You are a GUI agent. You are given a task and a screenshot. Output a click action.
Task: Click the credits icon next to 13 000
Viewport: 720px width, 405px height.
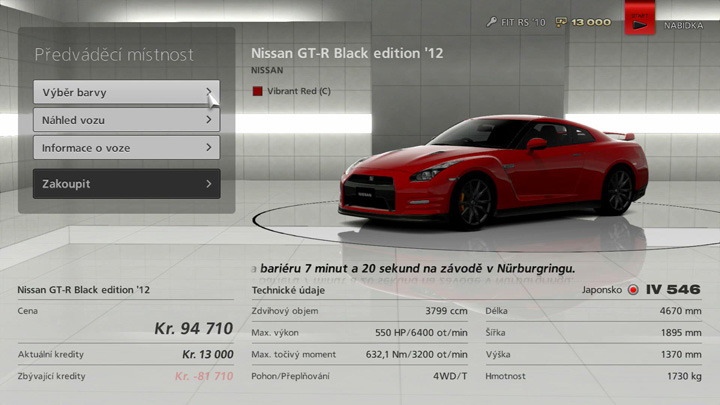(562, 21)
